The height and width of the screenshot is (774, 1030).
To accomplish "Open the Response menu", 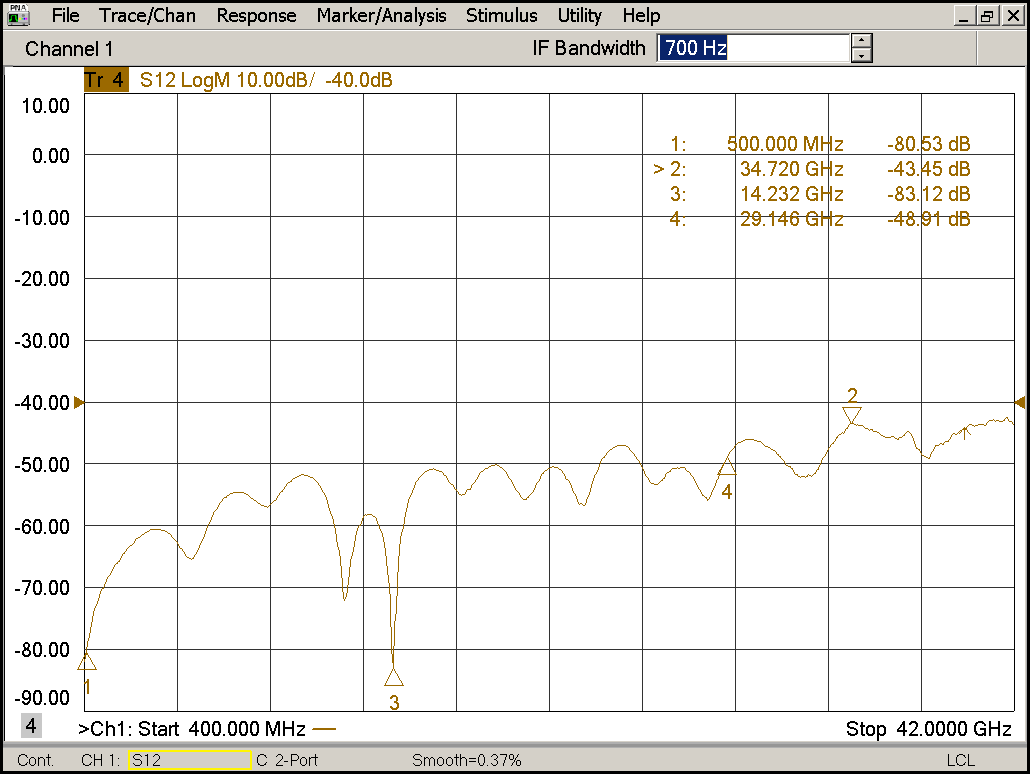I will coord(256,15).
